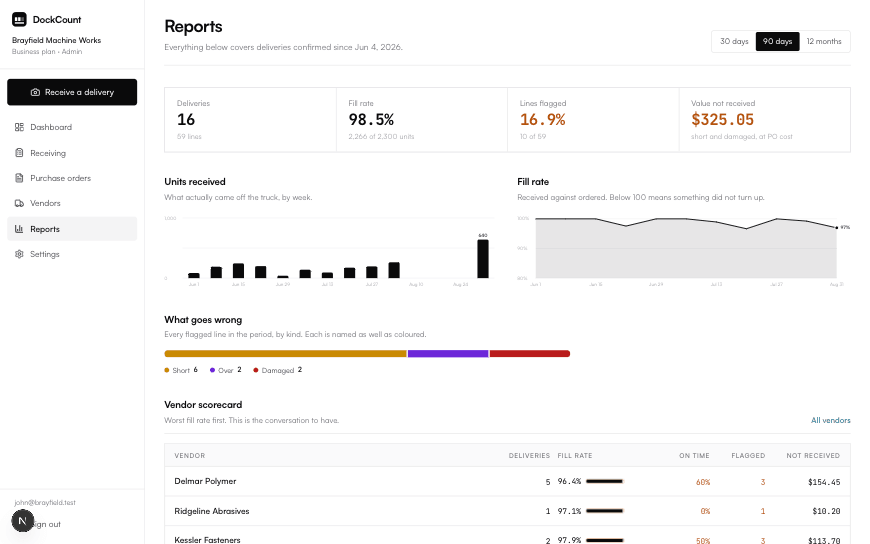The height and width of the screenshot is (544, 870).
Task: Switch range to 30 days
Action: [x=734, y=41]
